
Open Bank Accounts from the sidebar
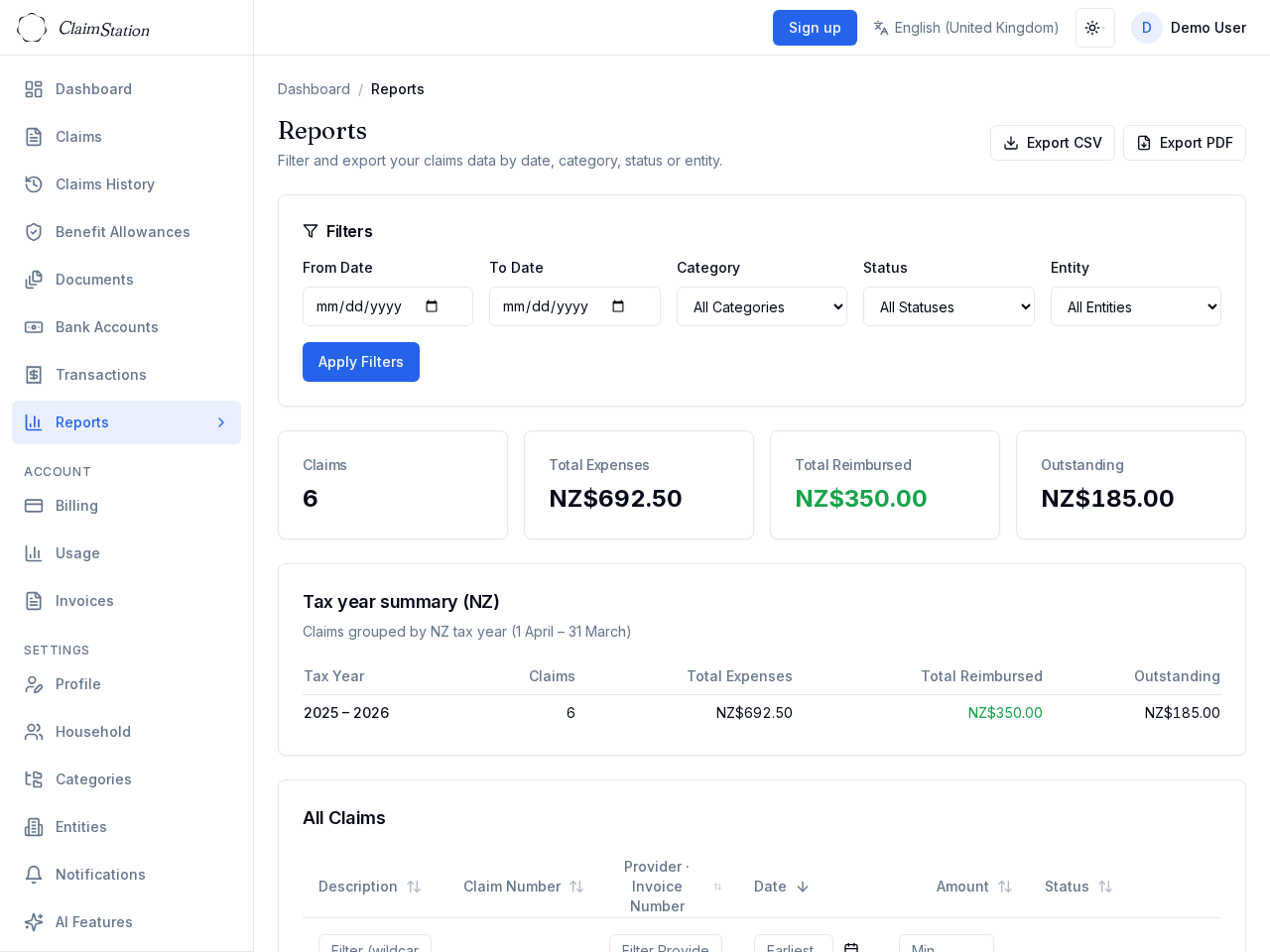click(x=106, y=327)
